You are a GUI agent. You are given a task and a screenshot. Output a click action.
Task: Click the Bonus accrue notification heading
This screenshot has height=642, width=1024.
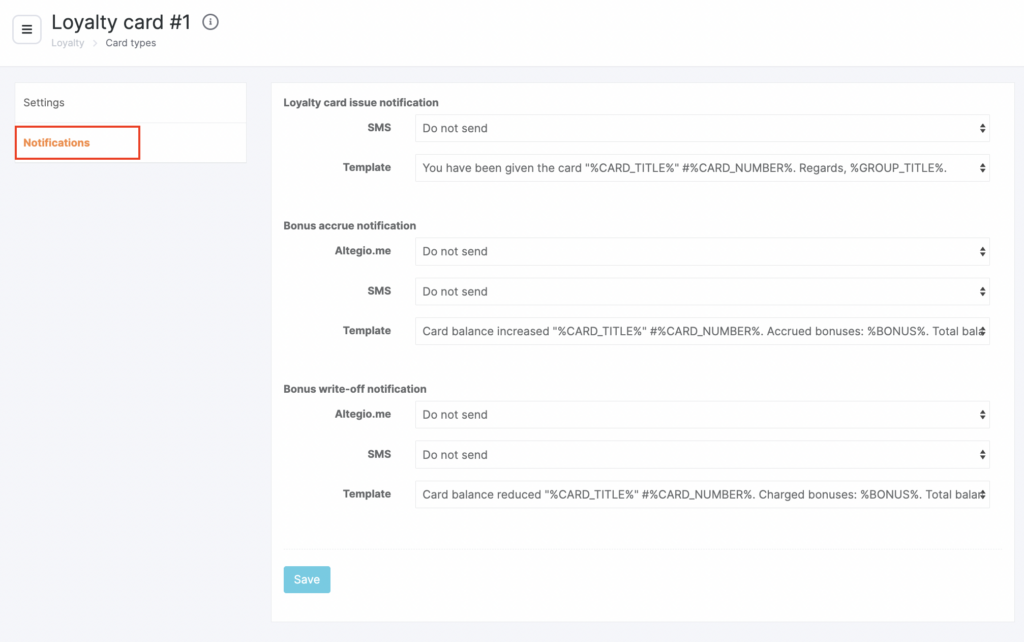350,225
